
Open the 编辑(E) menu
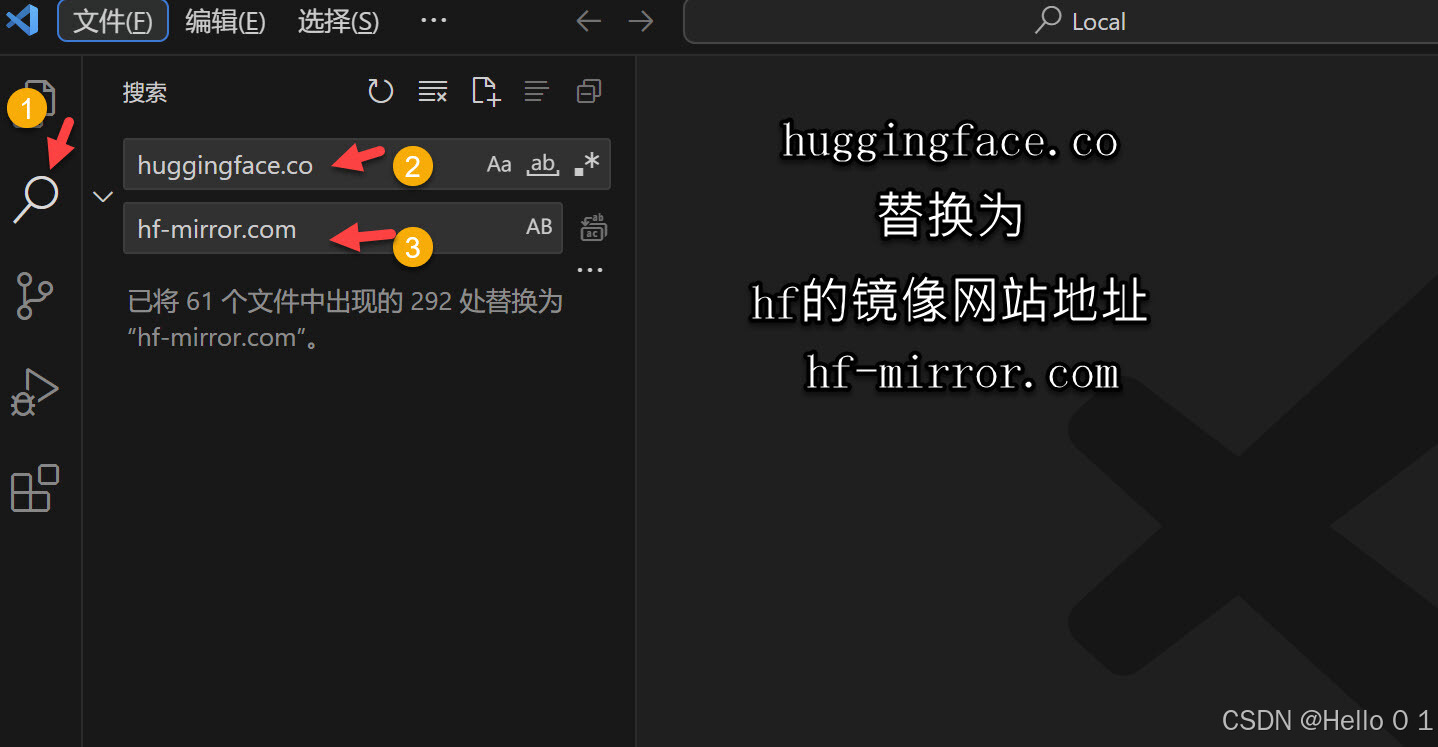coord(225,21)
